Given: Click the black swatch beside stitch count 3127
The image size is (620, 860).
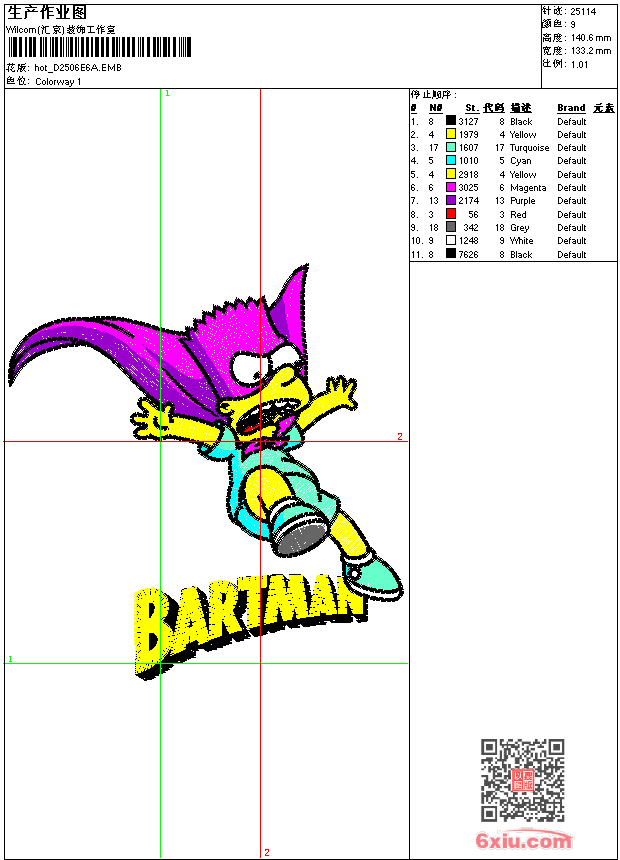Looking at the screenshot, I should (x=450, y=120).
